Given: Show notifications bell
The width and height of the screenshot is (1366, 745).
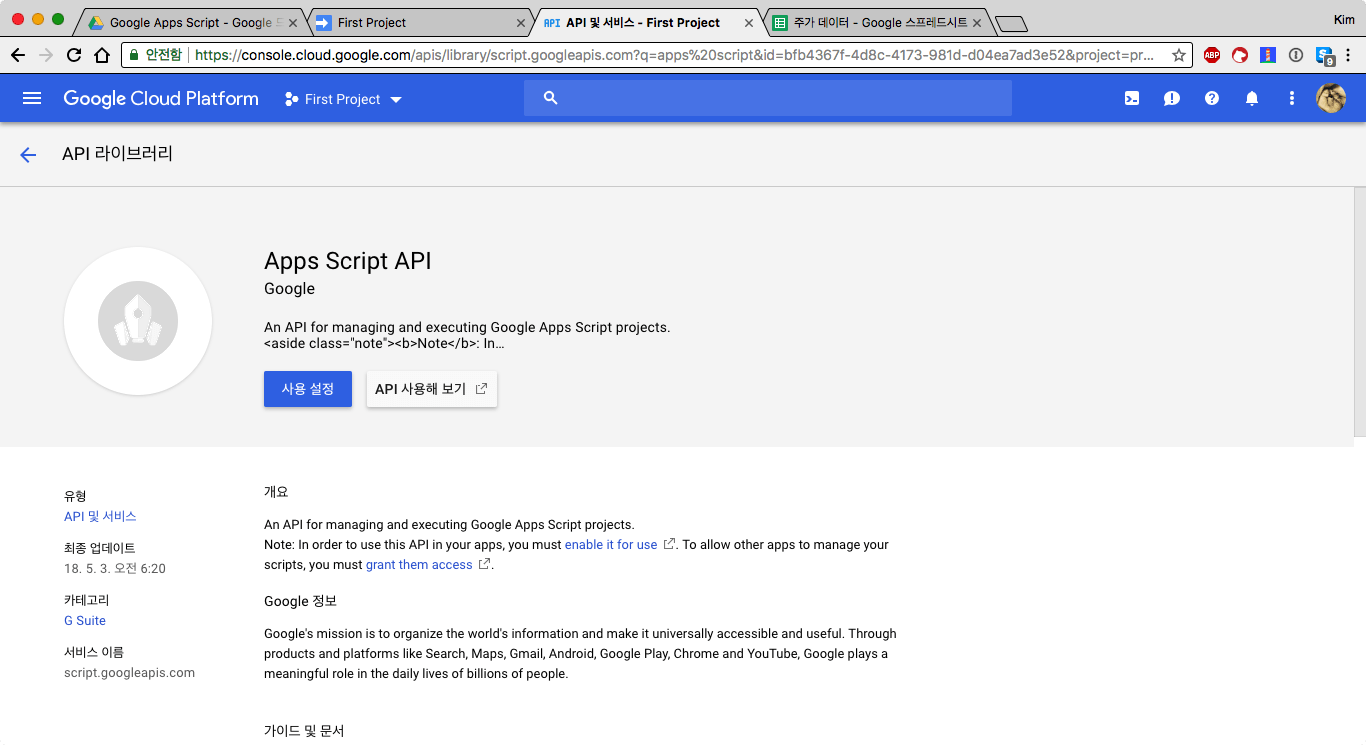Looking at the screenshot, I should (x=1252, y=98).
